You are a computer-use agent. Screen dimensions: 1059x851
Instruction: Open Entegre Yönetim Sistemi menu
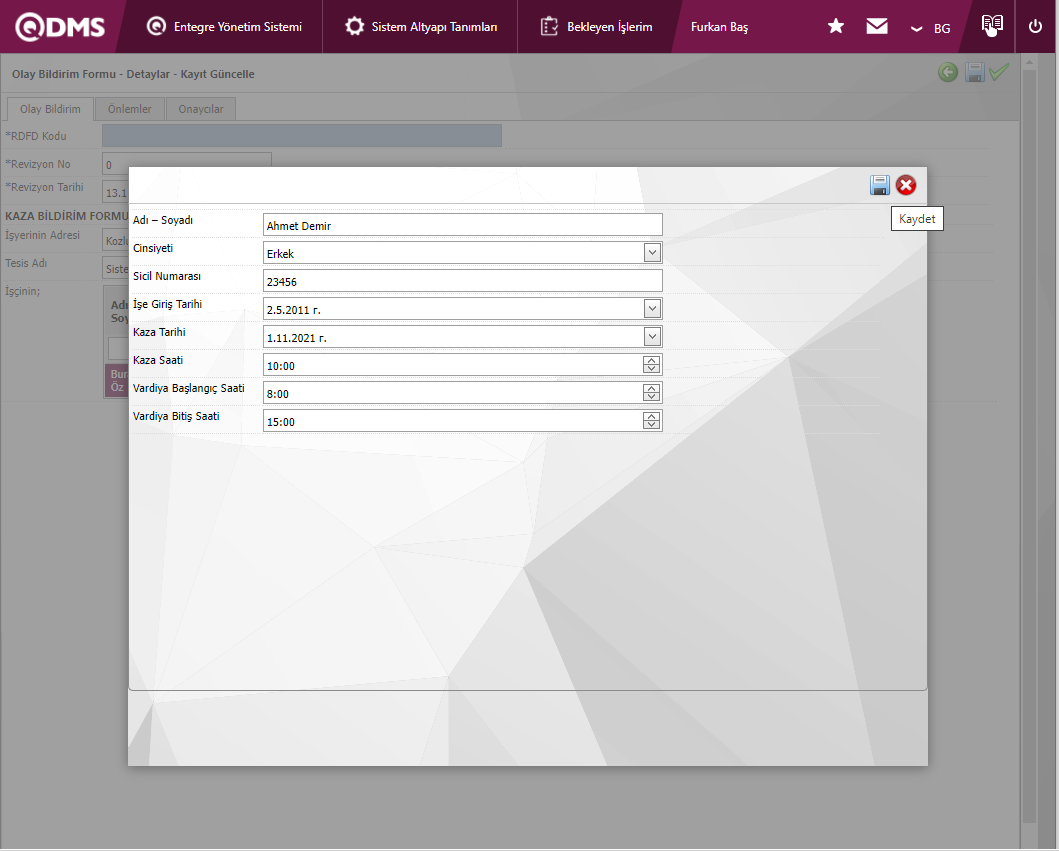tap(223, 27)
